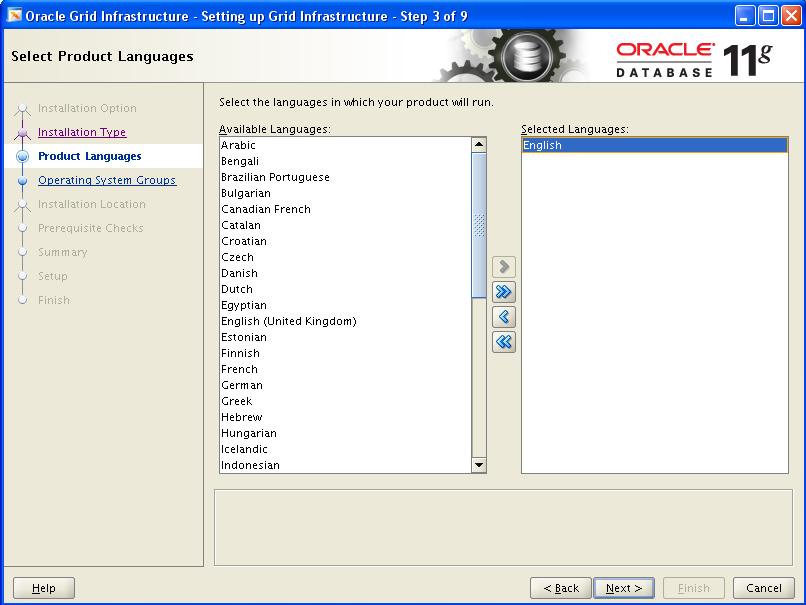This screenshot has height=605, width=806.
Task: Click the Operating System Groups step bullet icon
Action: point(22,181)
